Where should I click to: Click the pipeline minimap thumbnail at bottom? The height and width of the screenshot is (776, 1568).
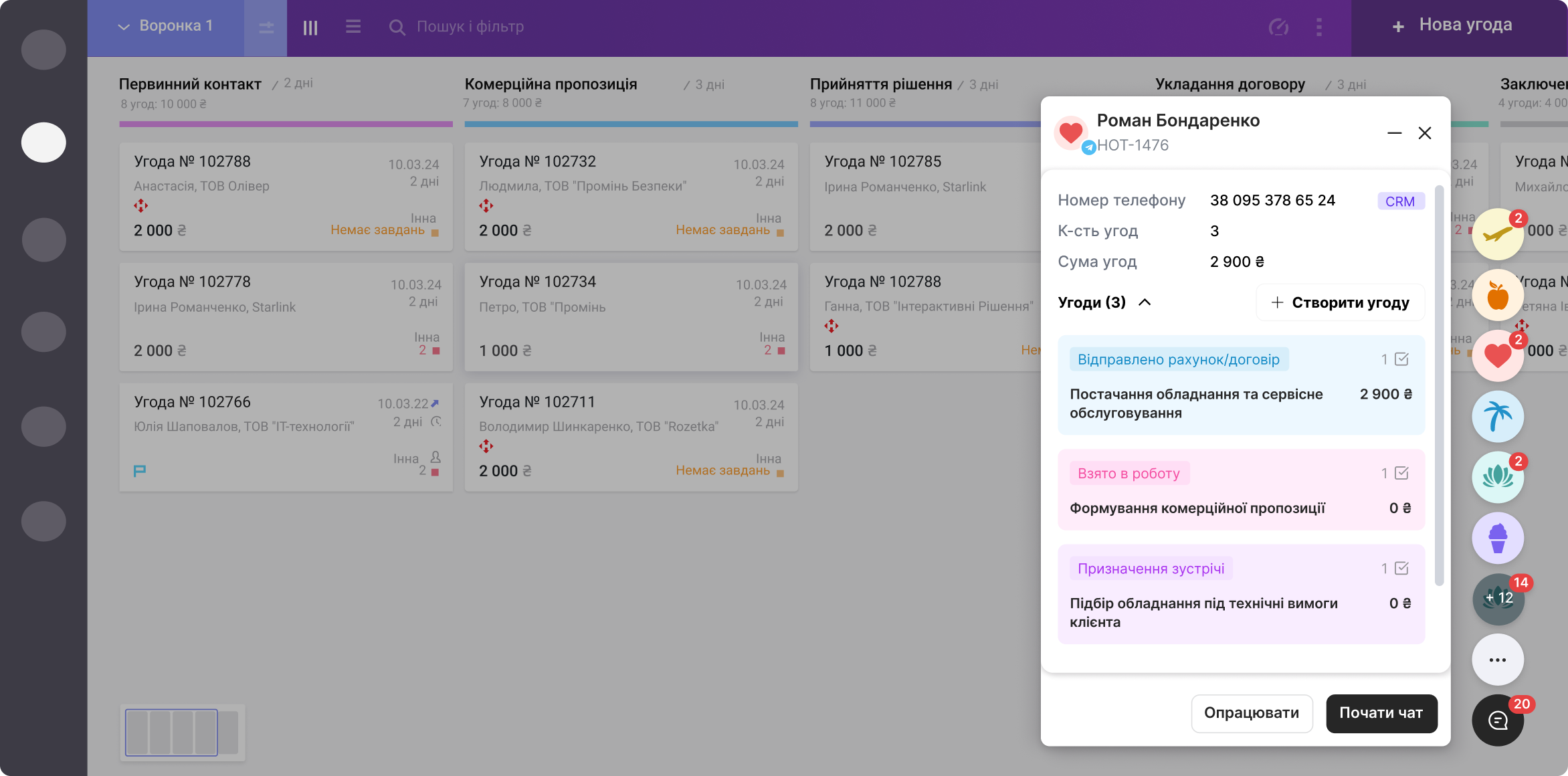click(182, 733)
